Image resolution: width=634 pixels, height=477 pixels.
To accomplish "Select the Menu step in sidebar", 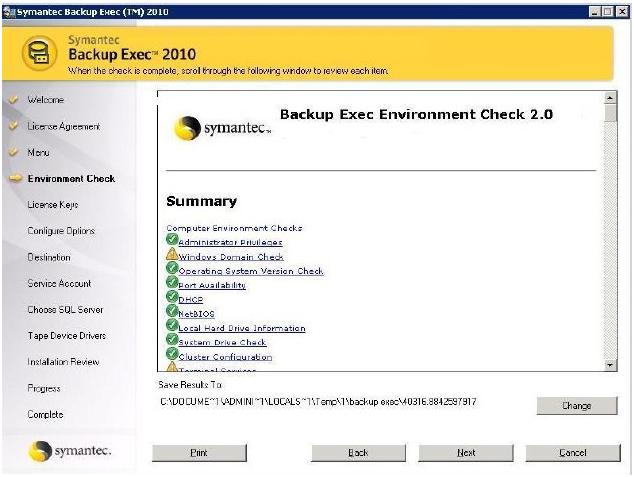I will 38,152.
